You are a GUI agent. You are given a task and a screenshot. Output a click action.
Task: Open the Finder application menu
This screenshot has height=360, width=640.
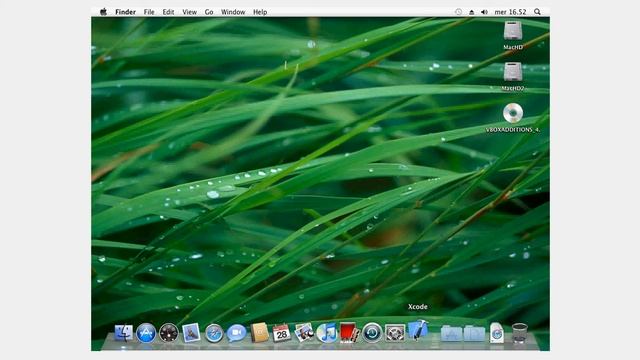(x=125, y=12)
